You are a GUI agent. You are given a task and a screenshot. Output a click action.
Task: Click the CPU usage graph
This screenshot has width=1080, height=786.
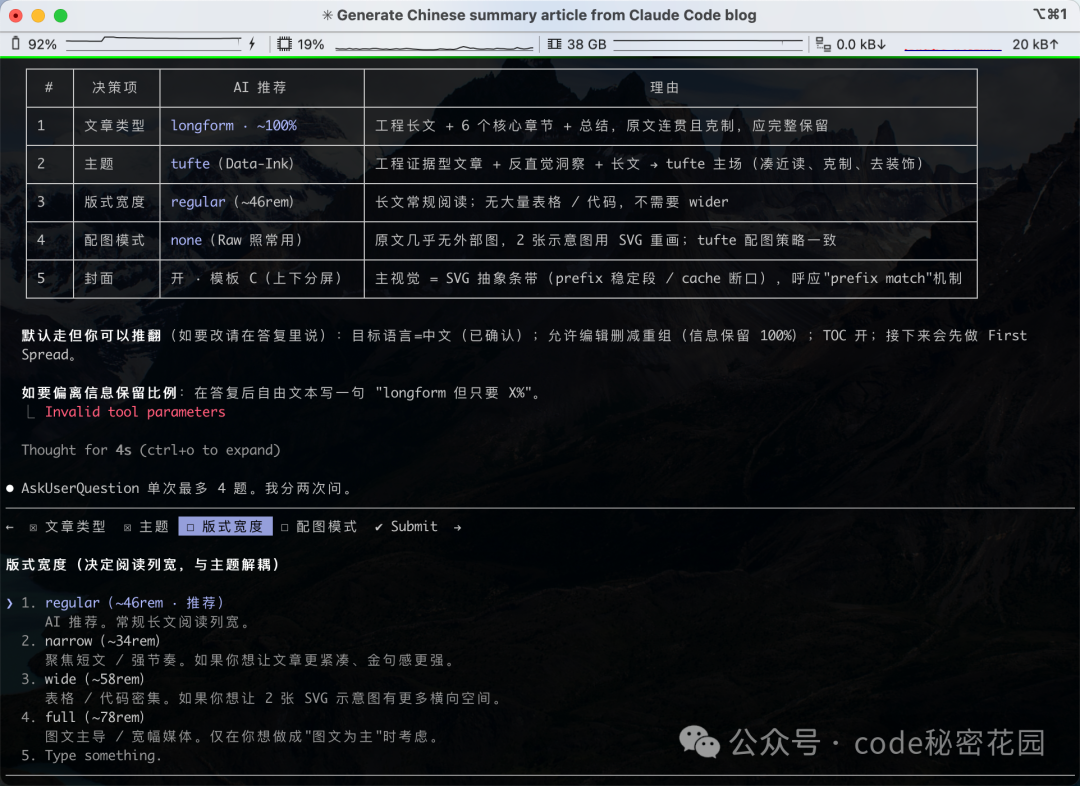coord(434,46)
